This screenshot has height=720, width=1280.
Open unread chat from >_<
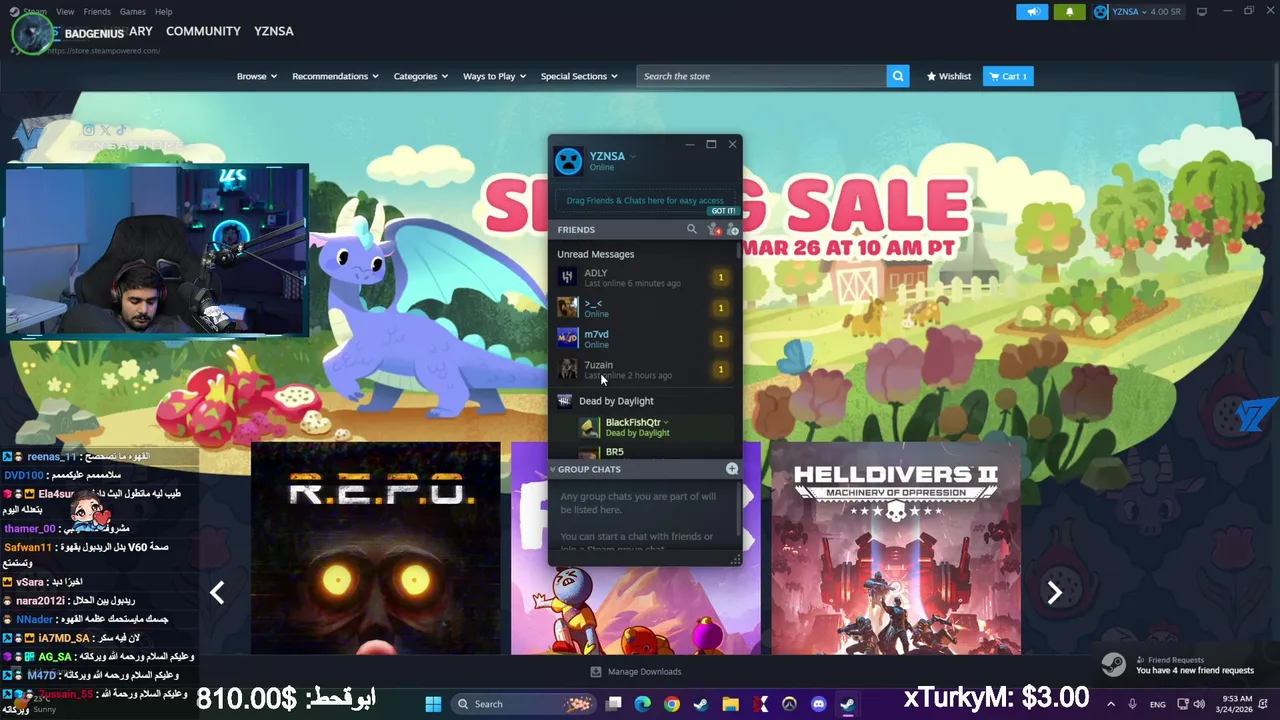(x=645, y=308)
